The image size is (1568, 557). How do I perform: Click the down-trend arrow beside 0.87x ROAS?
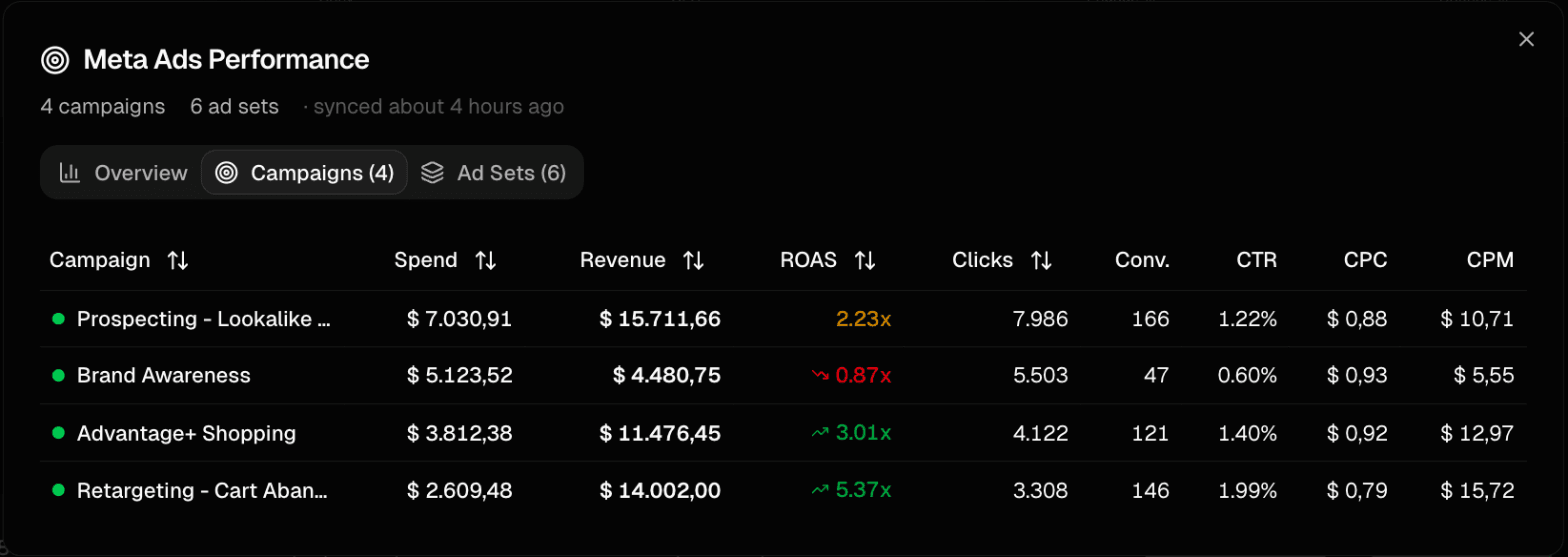click(x=820, y=376)
